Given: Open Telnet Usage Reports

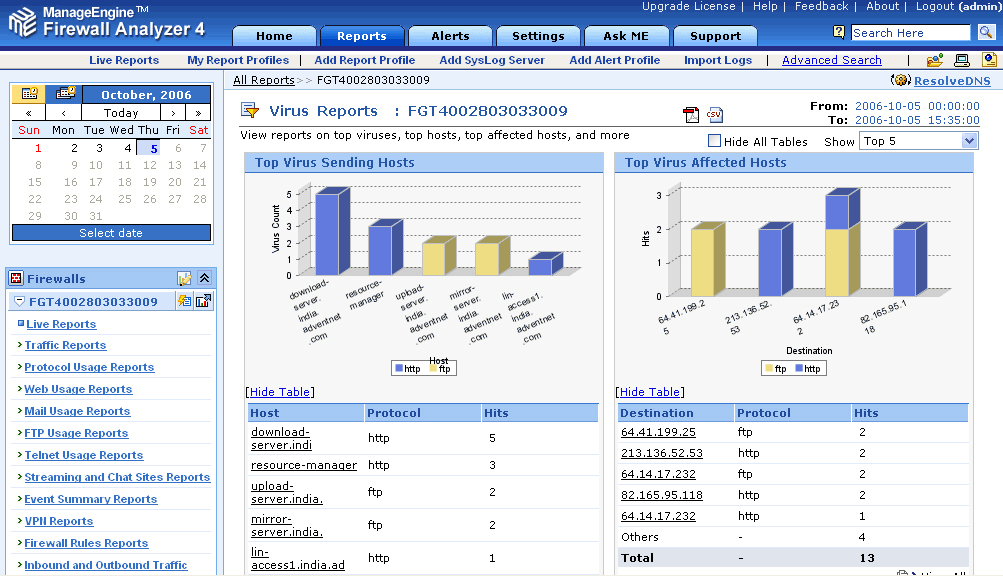Looking at the screenshot, I should [x=84, y=455].
